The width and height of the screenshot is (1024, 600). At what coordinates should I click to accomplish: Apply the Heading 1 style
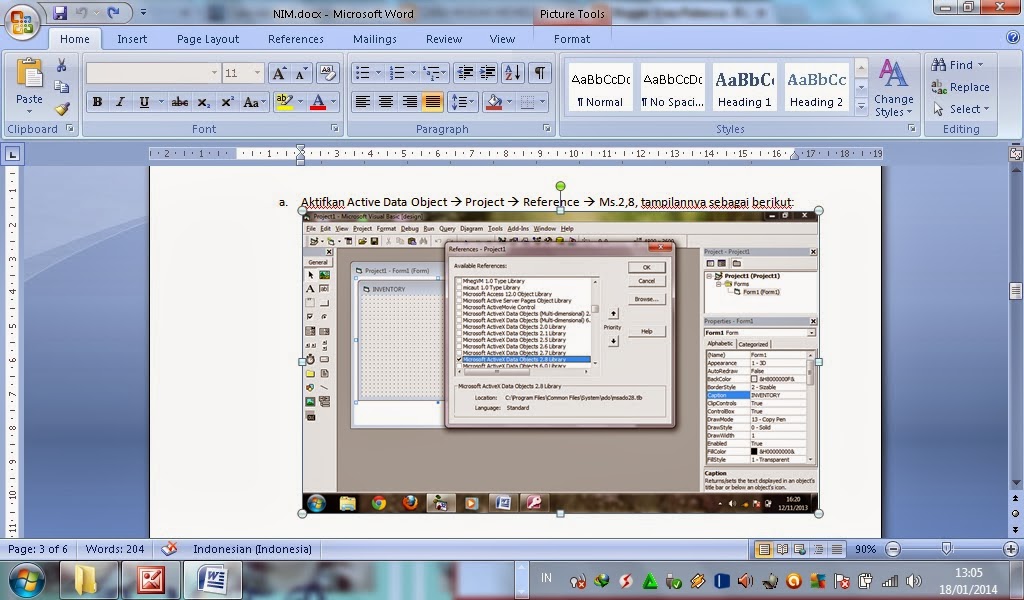point(744,87)
